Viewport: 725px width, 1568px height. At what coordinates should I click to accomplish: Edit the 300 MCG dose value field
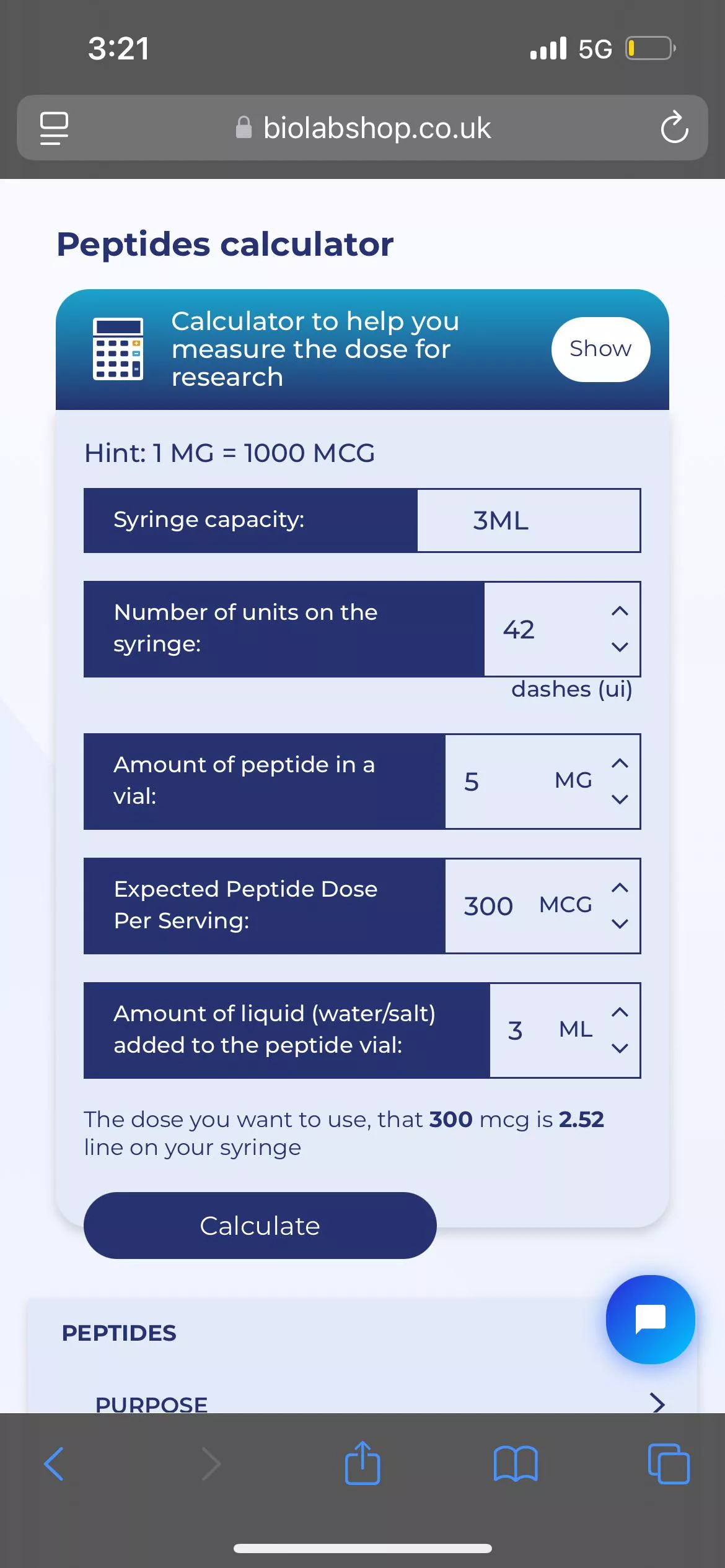point(488,906)
